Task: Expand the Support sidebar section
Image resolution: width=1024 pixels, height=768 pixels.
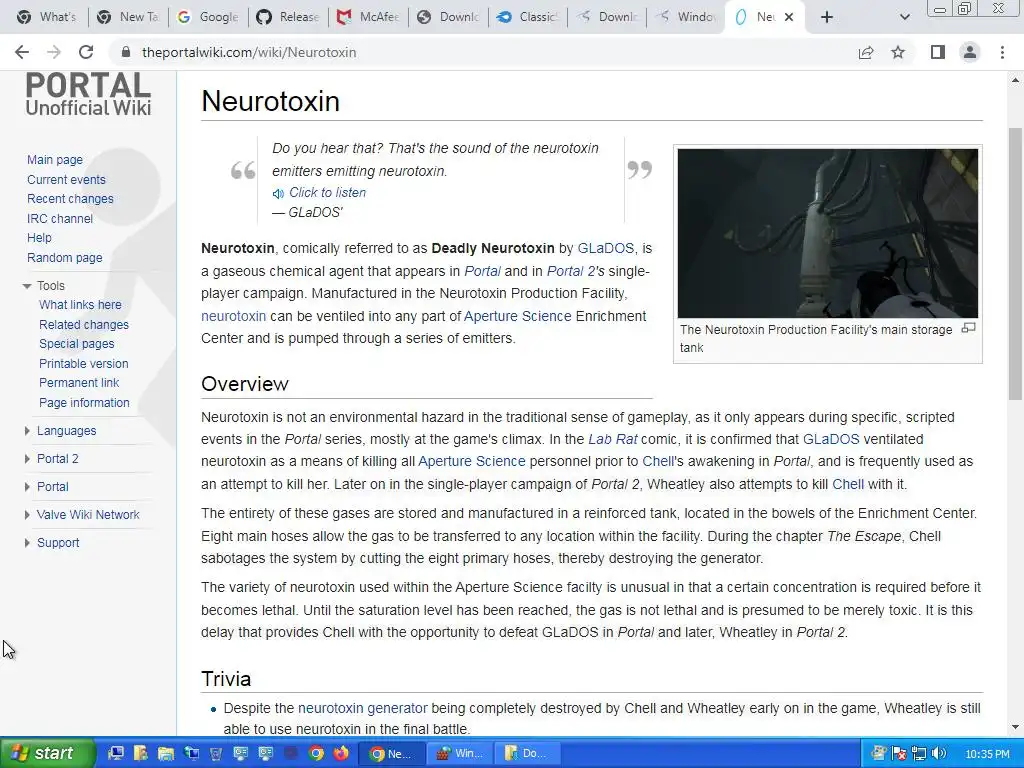Action: [27, 543]
